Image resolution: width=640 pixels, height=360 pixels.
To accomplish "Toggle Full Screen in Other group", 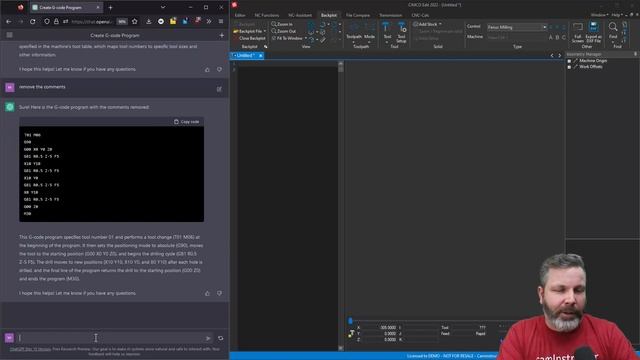I will pos(578,32).
